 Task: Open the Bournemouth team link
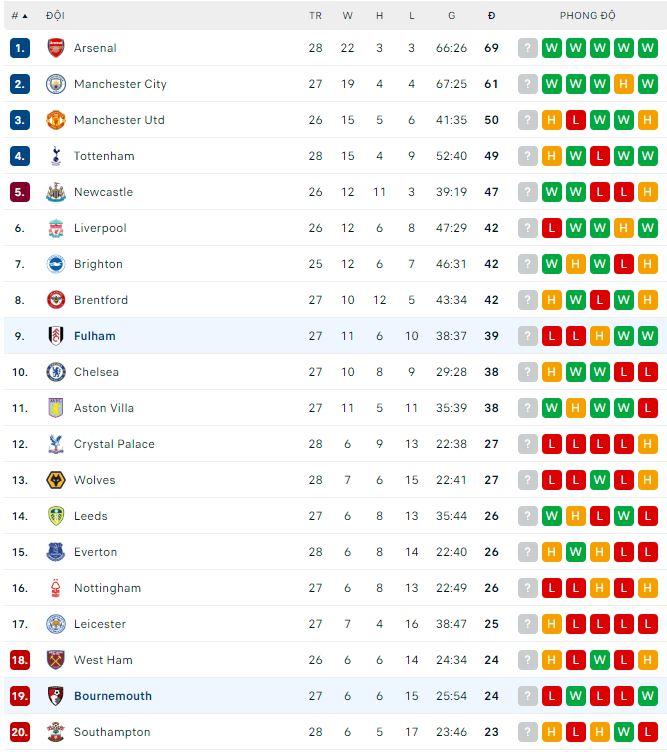coord(113,696)
